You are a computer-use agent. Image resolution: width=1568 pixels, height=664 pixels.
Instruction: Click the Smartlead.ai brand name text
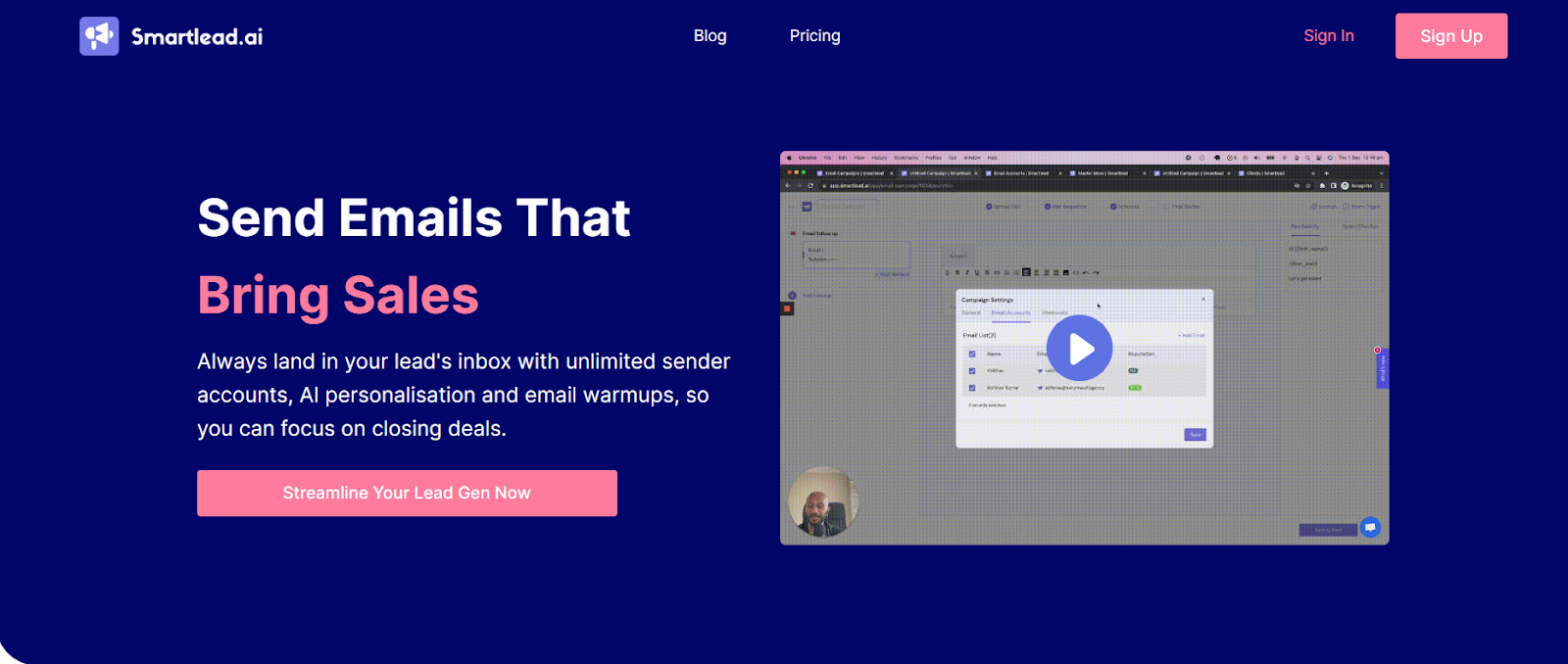(x=197, y=37)
